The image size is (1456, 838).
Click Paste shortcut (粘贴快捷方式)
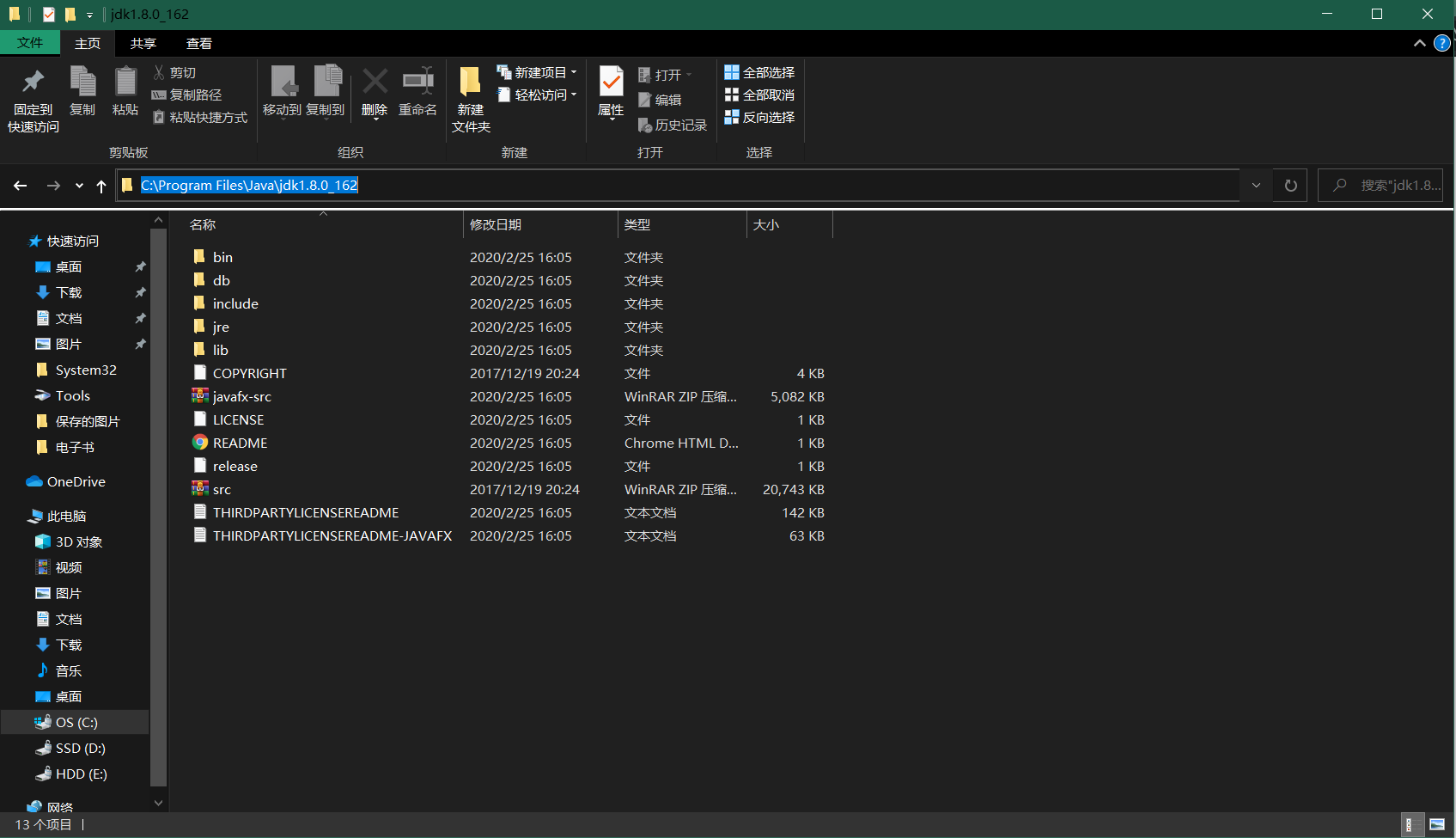tap(200, 117)
